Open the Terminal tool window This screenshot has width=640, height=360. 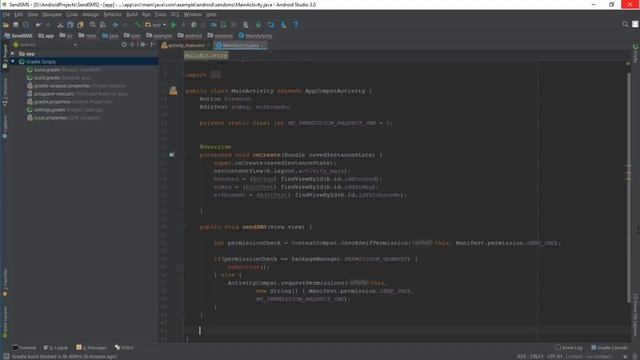click(x=24, y=348)
